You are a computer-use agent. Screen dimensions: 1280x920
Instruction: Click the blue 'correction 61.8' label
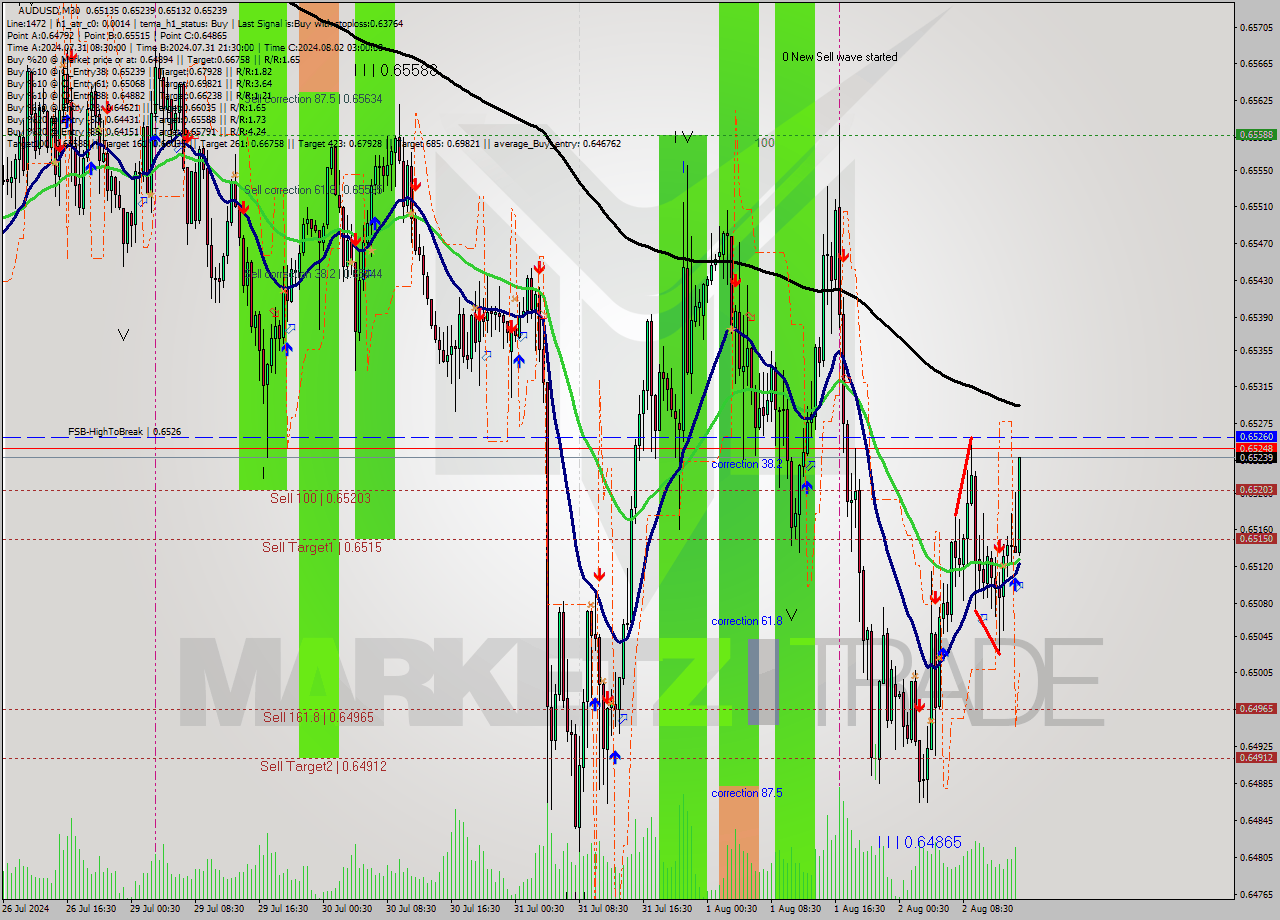point(747,621)
